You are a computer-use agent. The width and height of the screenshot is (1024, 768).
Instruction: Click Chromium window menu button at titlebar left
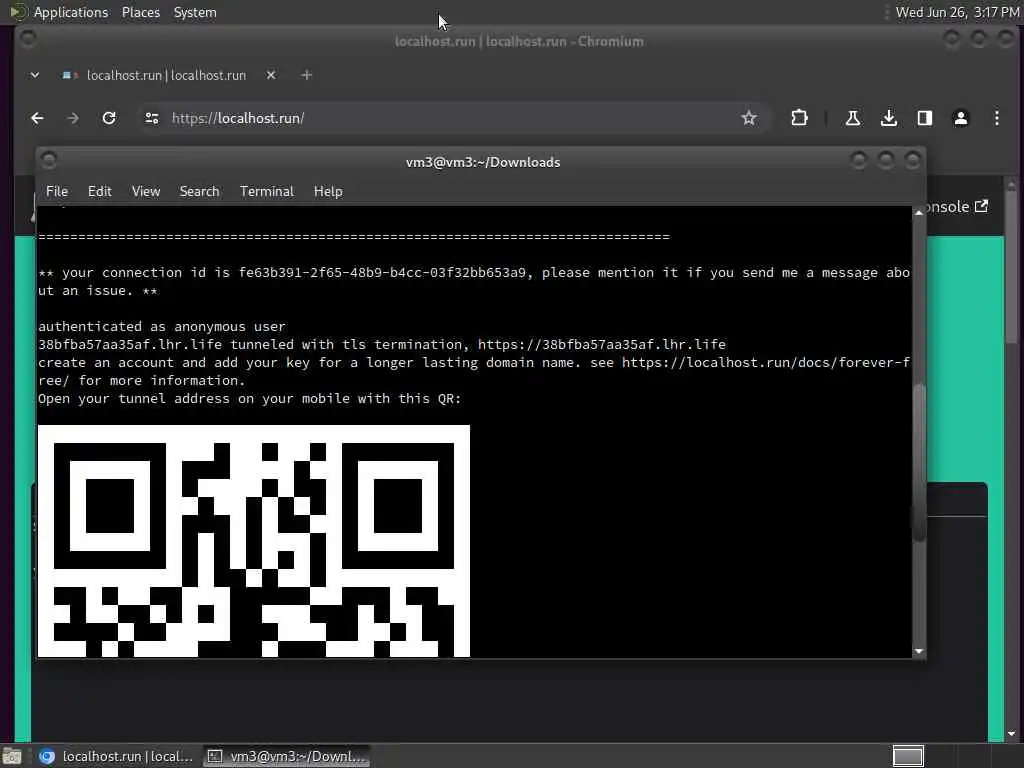[x=27, y=39]
